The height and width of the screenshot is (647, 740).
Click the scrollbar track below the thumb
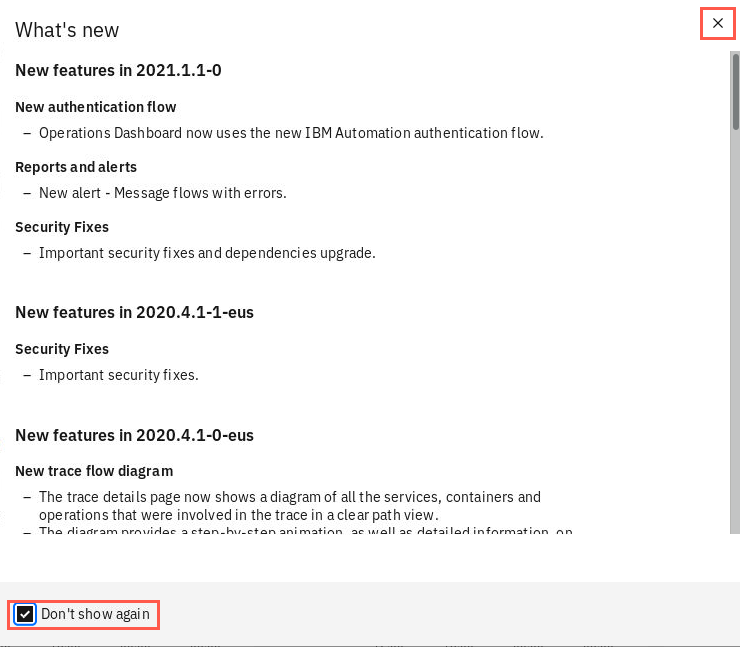[735, 330]
